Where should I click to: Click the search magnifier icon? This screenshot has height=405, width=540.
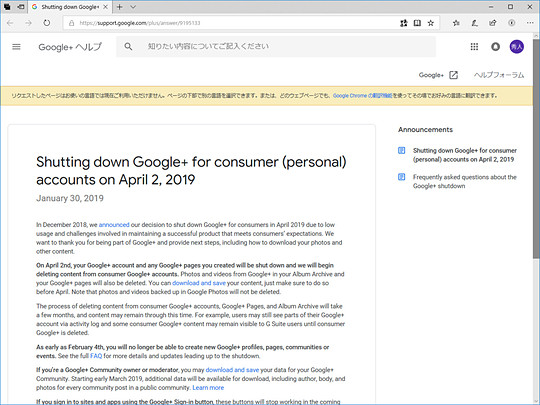pos(128,46)
